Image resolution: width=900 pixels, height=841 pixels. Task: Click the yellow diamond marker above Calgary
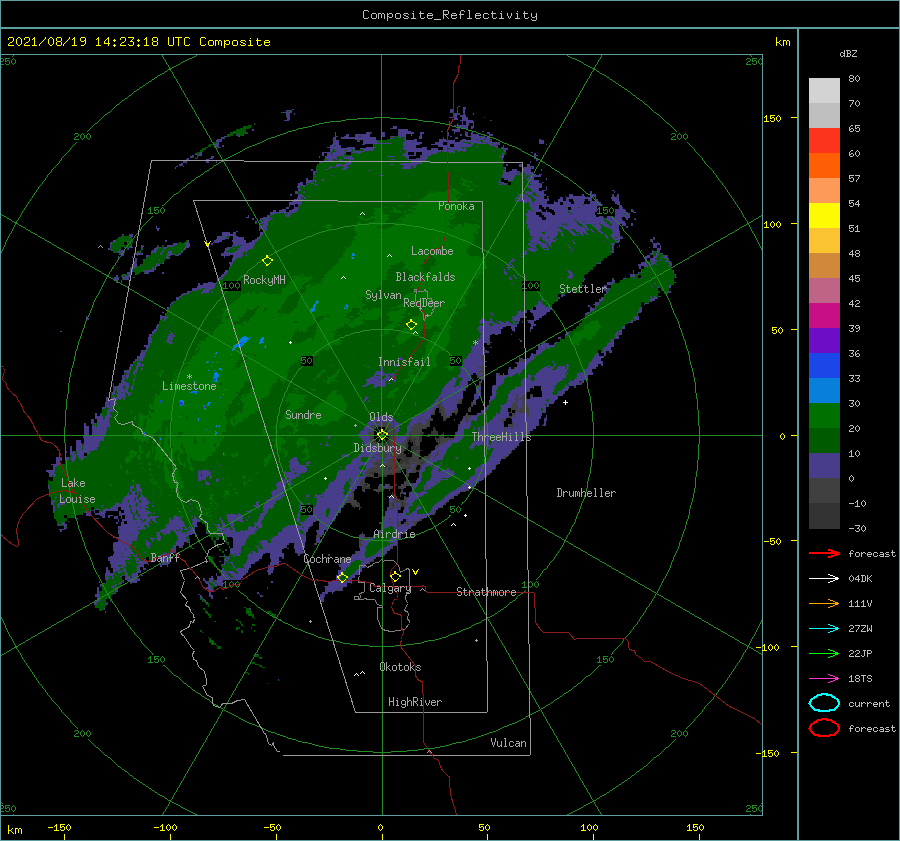pyautogui.click(x=395, y=576)
